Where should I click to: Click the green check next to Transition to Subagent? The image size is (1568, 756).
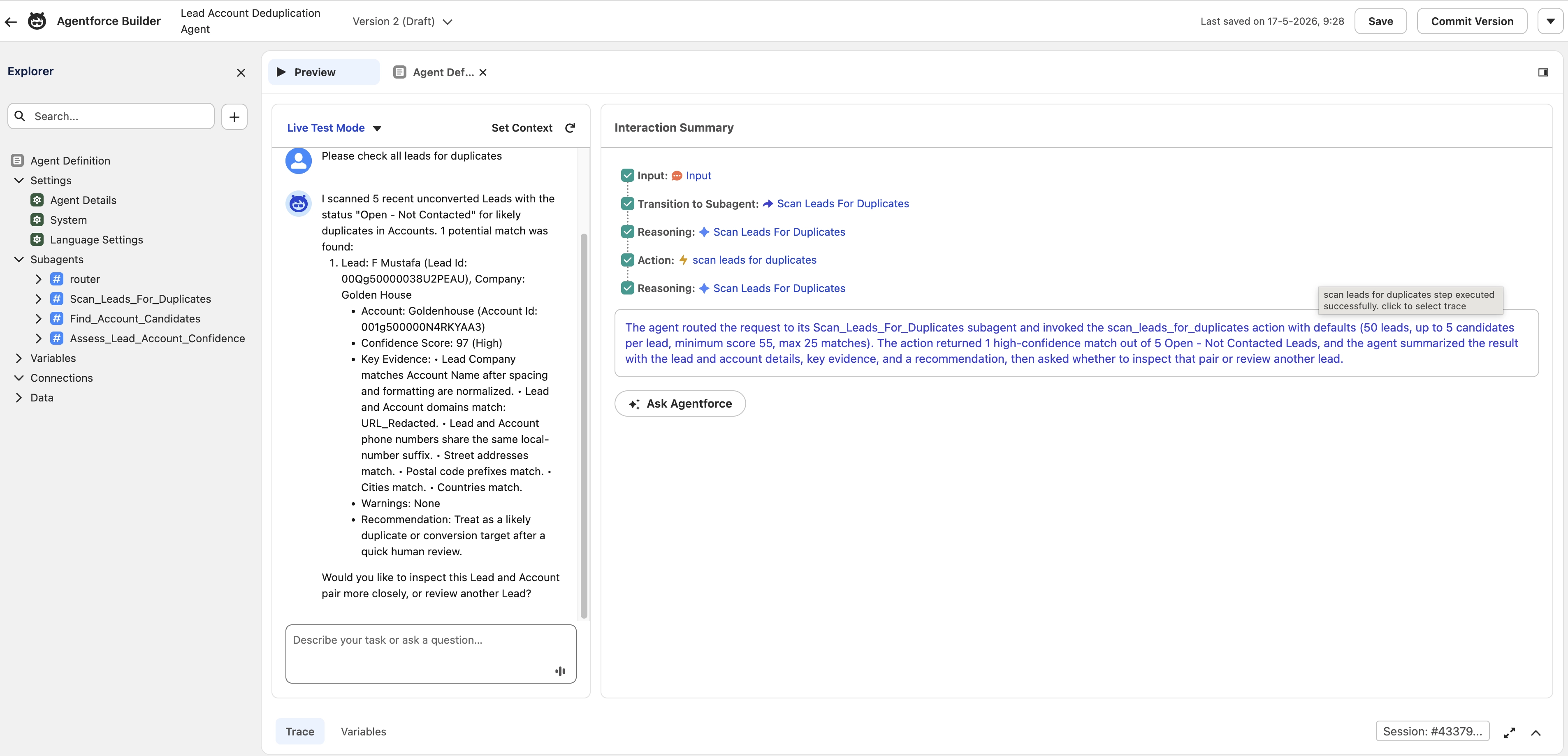coord(628,204)
